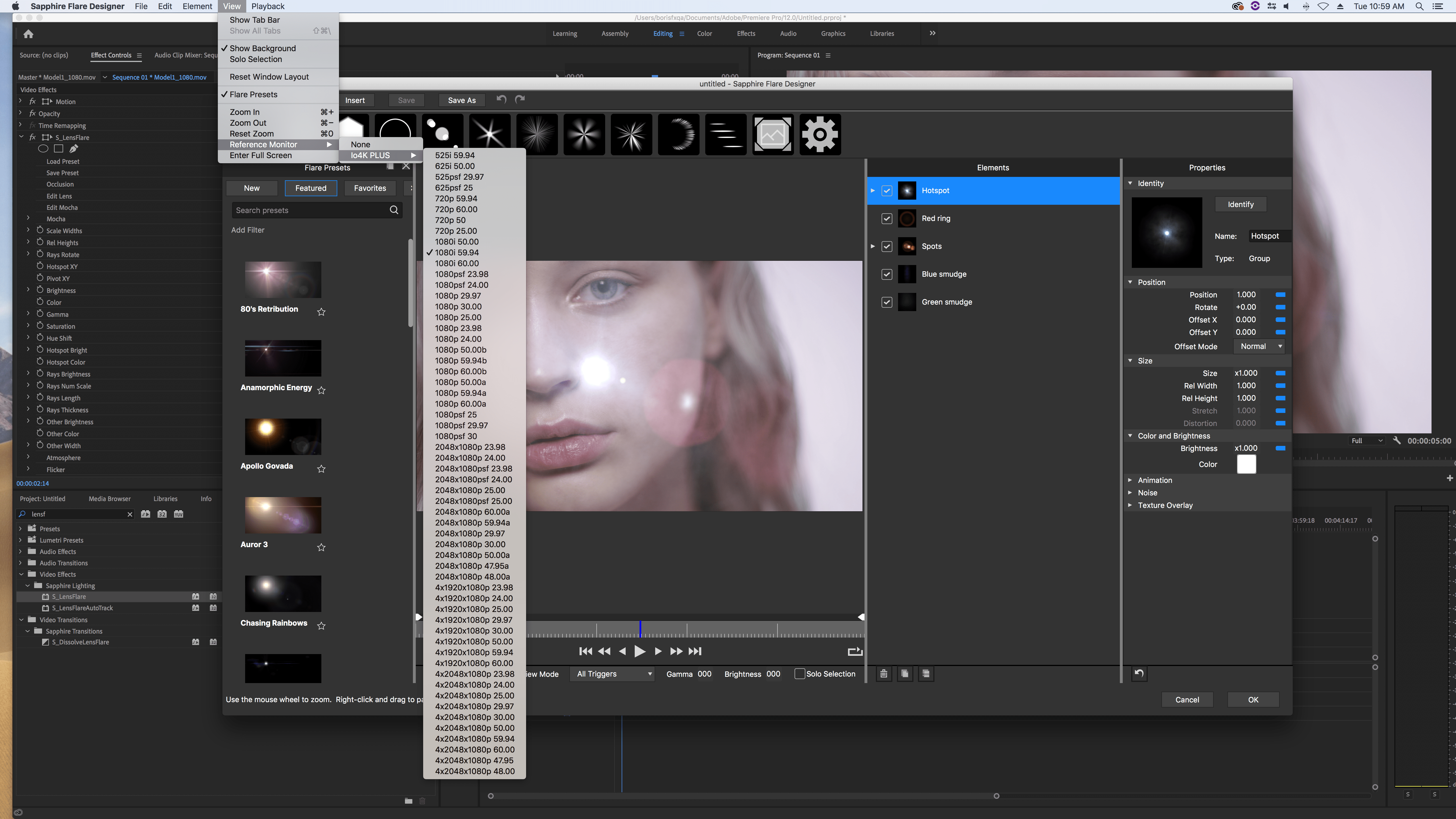Viewport: 1456px width, 819px height.
Task: Click the delete element trash icon
Action: (884, 674)
